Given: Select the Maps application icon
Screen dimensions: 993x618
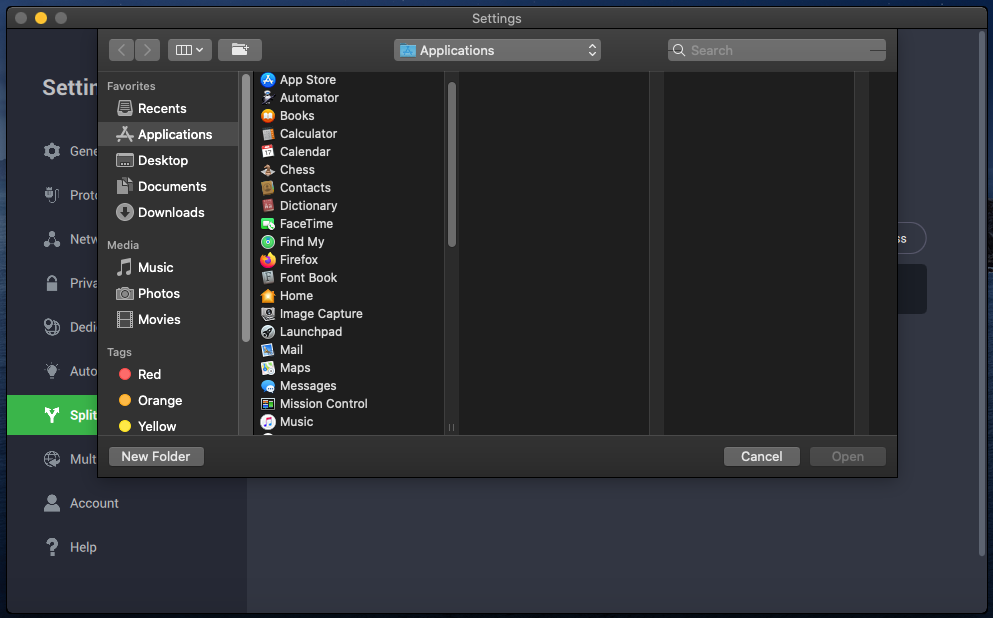Looking at the screenshot, I should (268, 368).
